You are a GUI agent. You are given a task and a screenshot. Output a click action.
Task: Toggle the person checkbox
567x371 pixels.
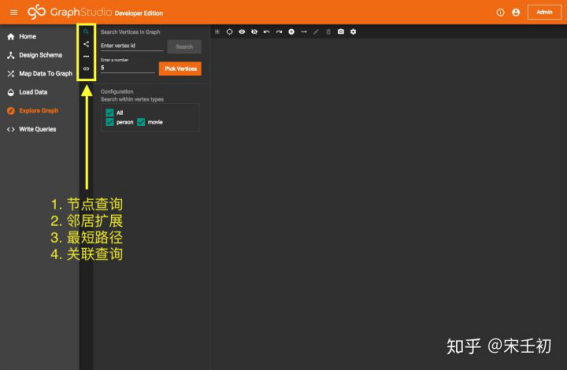[110, 122]
